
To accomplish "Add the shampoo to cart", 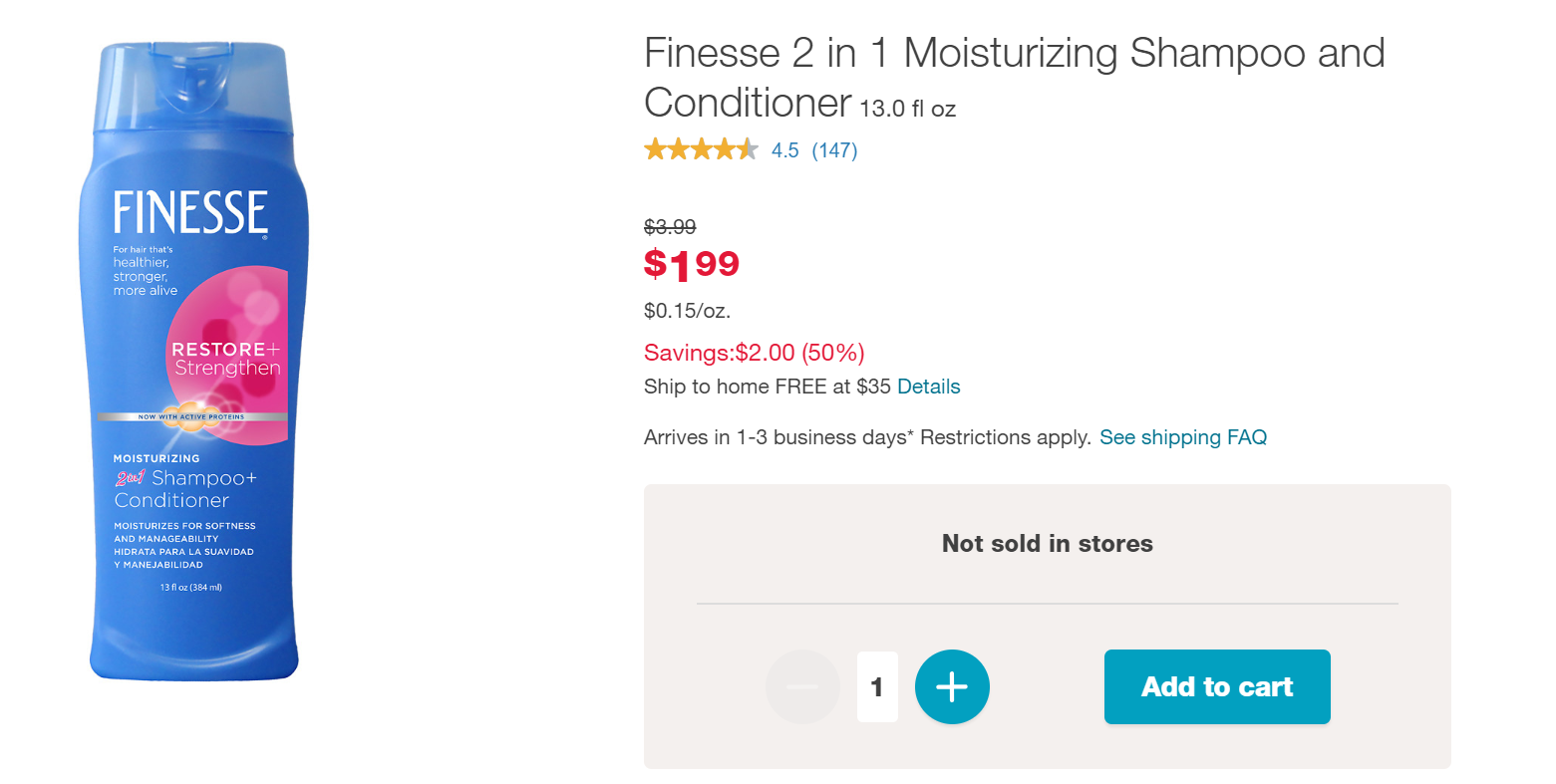I will 1216,686.
